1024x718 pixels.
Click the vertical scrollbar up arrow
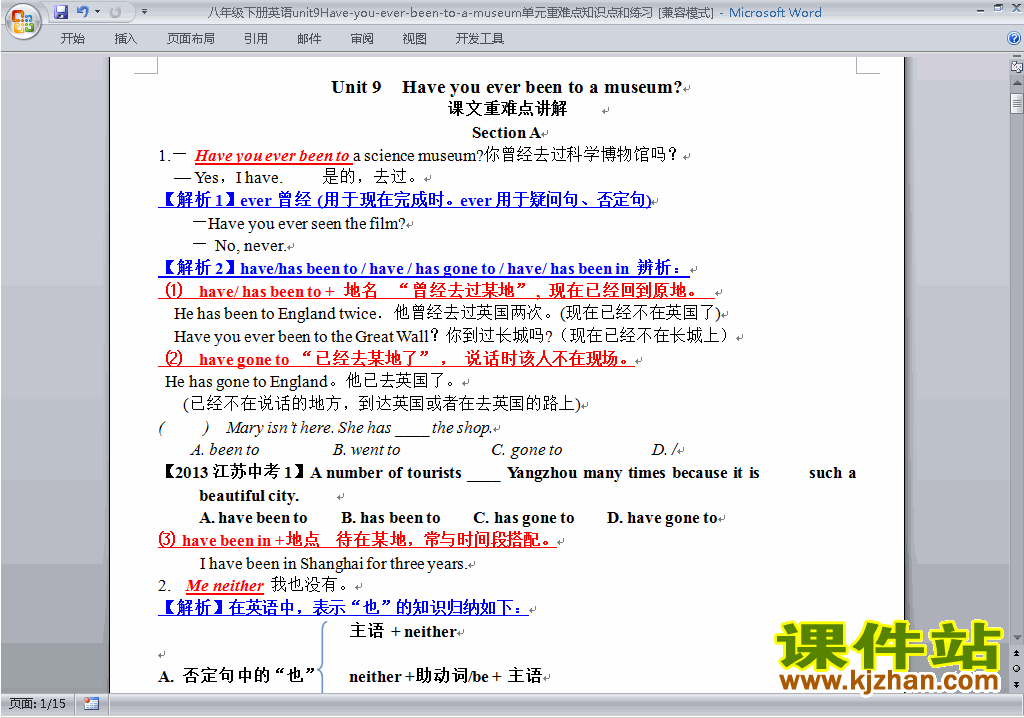click(1016, 83)
